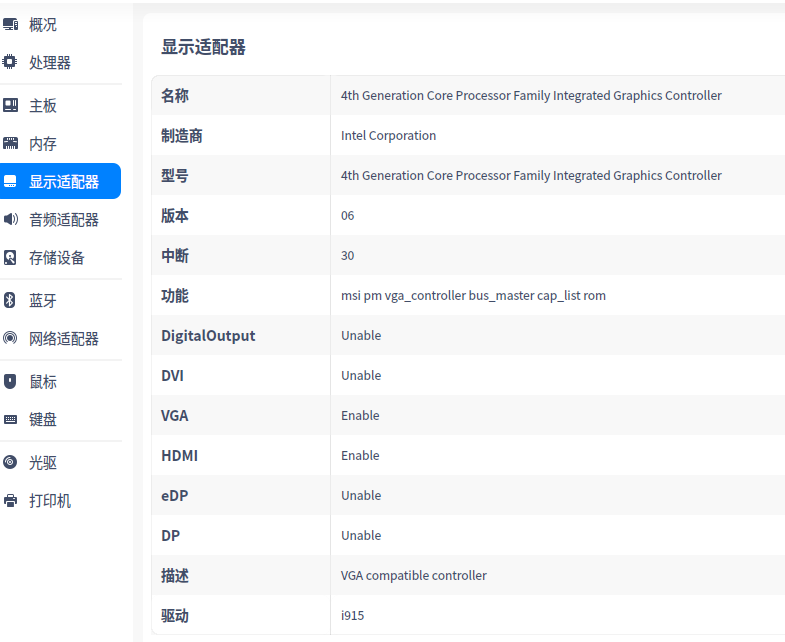
Task: Click the 制造商 label cell
Action: [x=241, y=135]
